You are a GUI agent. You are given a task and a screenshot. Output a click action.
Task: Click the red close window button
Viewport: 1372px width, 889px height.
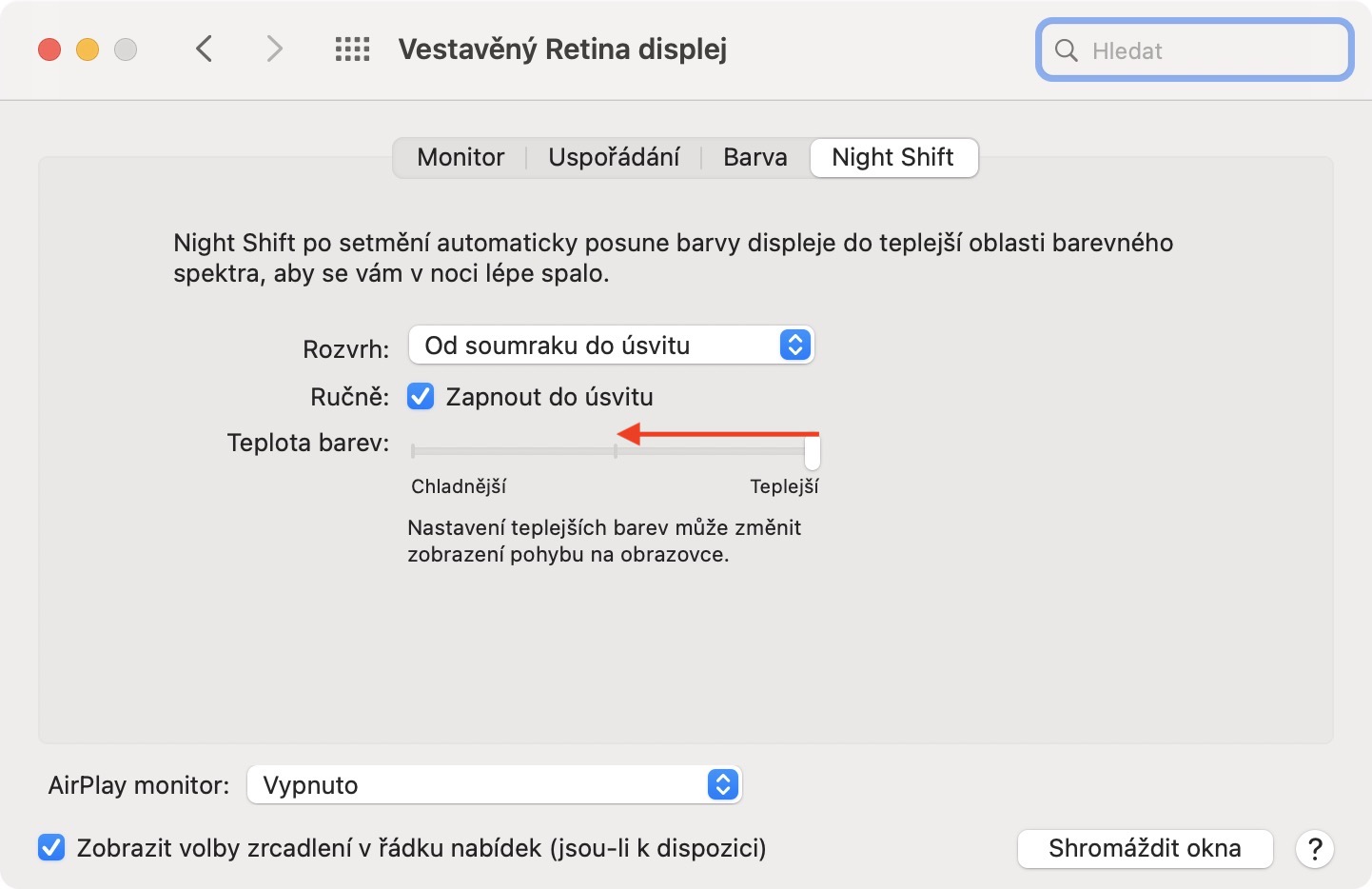point(49,49)
